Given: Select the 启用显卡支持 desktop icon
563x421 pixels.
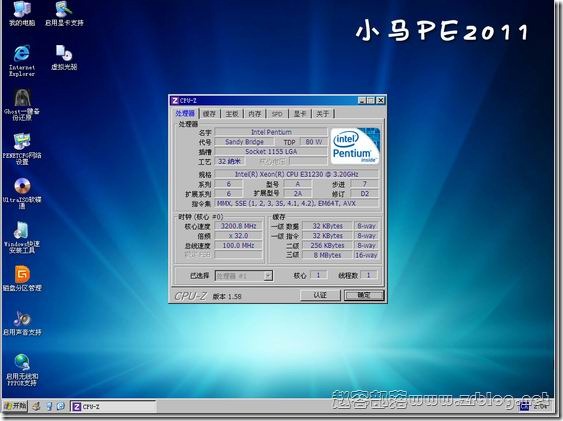Looking at the screenshot, I should click(64, 13).
